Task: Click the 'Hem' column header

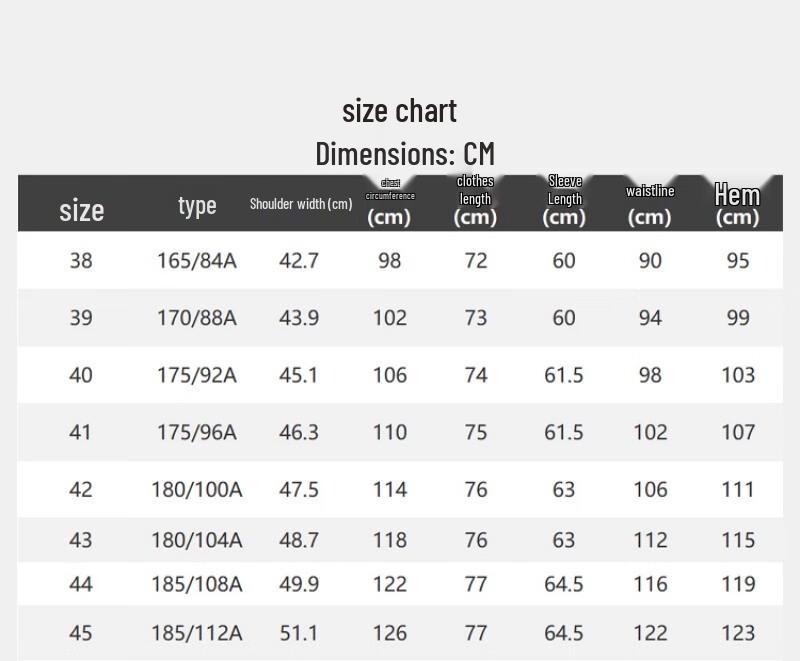Action: pos(737,204)
